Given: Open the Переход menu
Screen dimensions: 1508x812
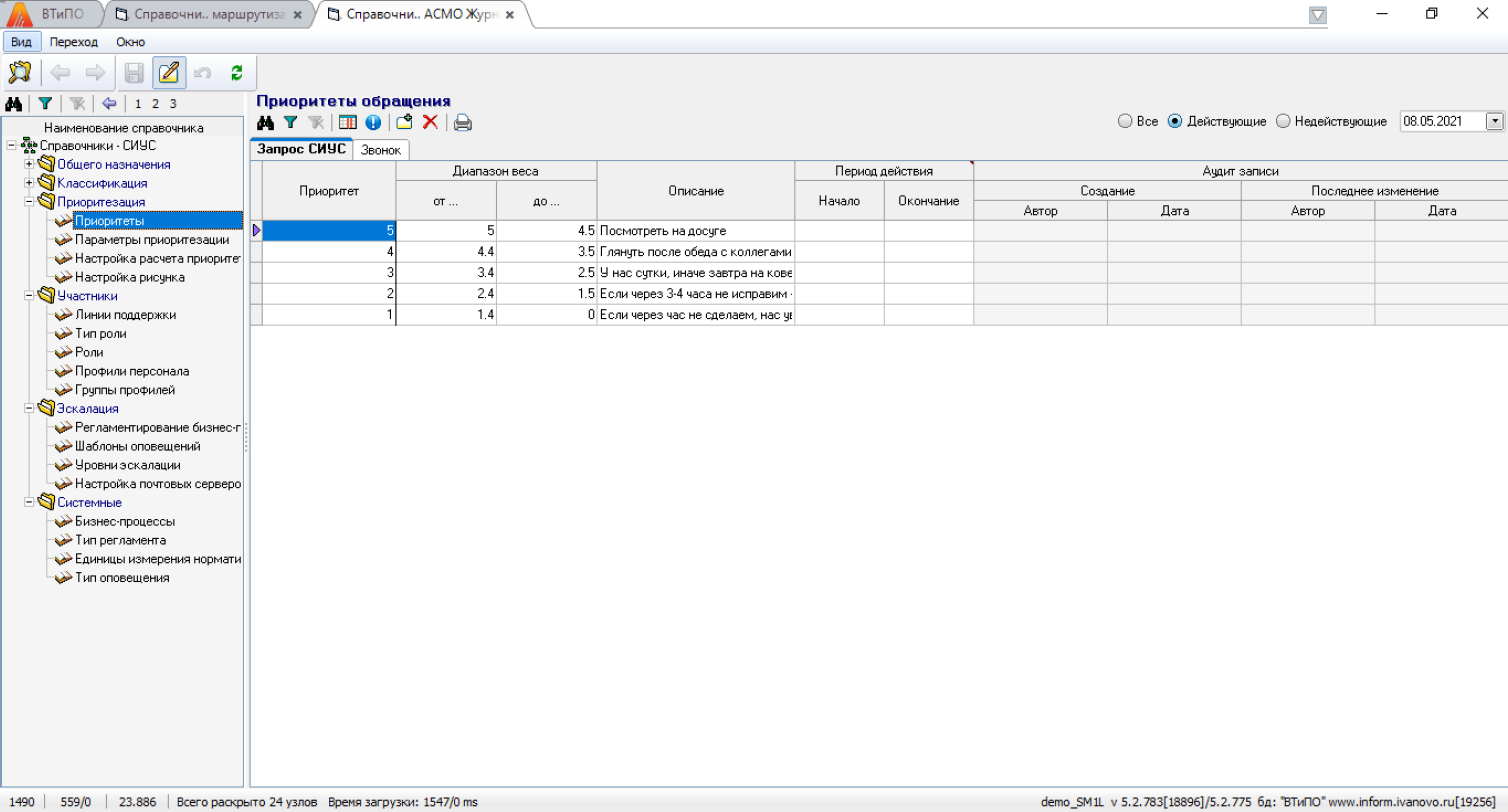Looking at the screenshot, I should (74, 42).
